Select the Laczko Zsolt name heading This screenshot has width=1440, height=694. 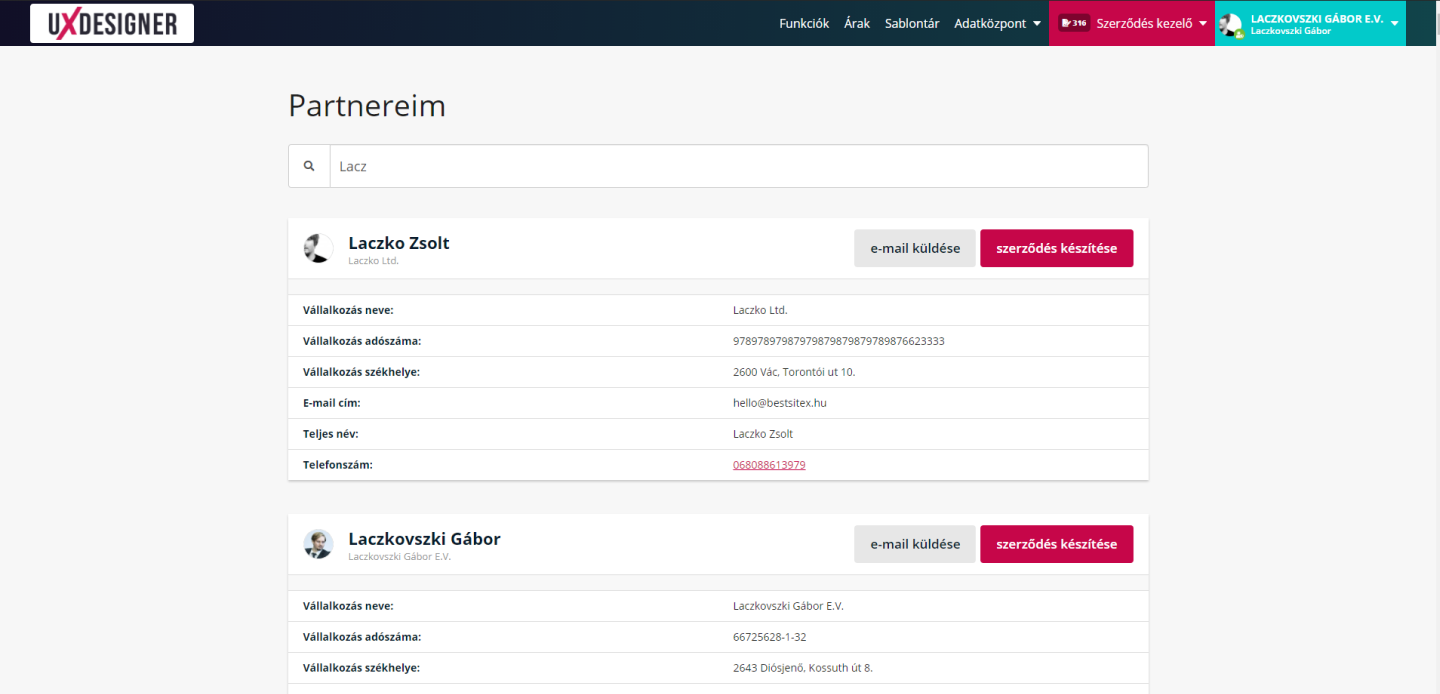point(399,243)
